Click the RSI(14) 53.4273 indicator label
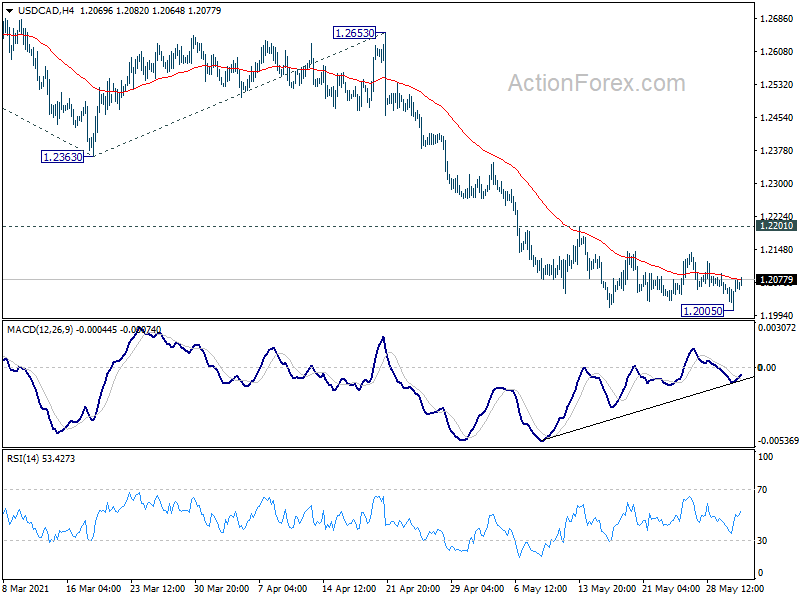This screenshot has height=600, width=800. [x=41, y=459]
